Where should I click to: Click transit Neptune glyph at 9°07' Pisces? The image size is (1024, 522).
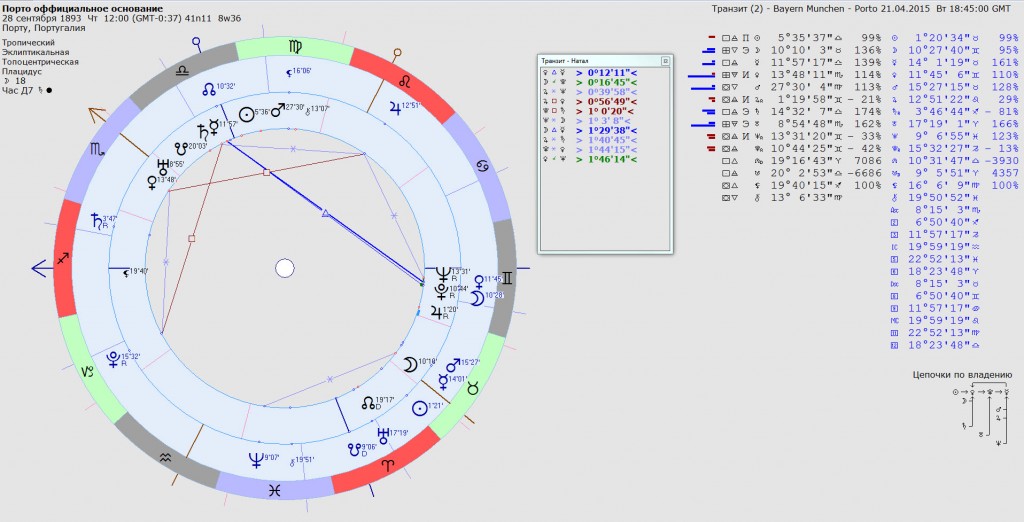[256, 460]
